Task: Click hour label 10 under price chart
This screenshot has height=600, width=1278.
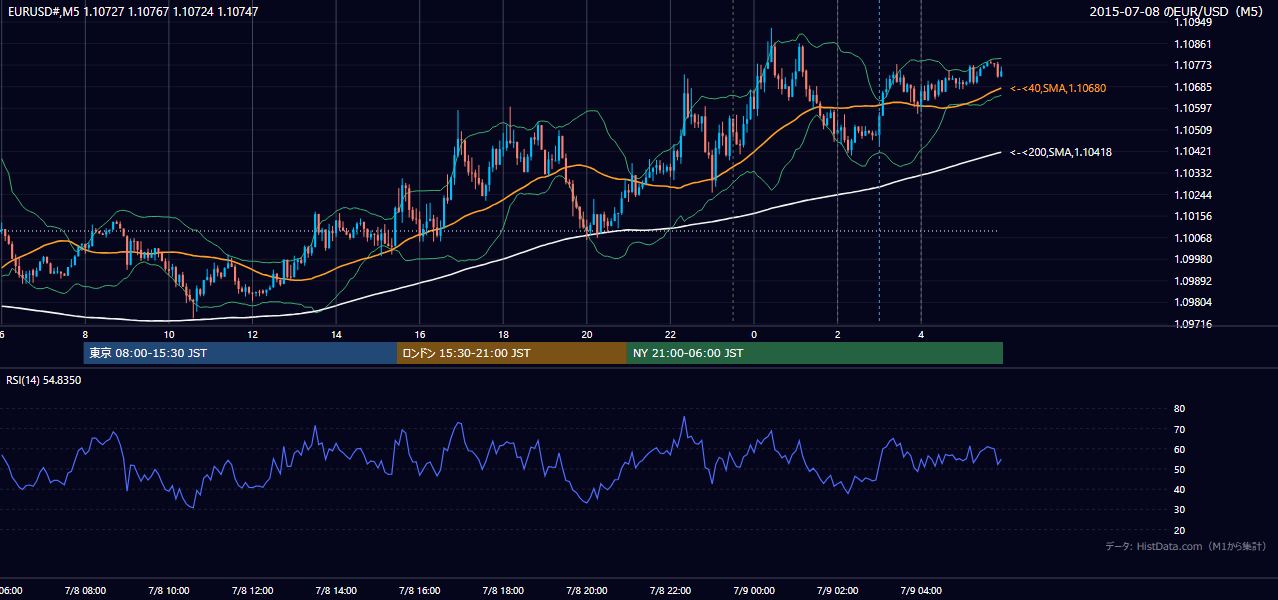Action: (168, 335)
